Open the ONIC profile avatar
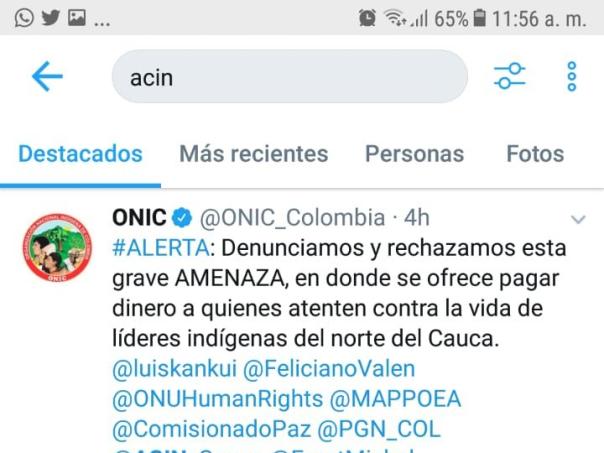The image size is (604, 453). (57, 247)
